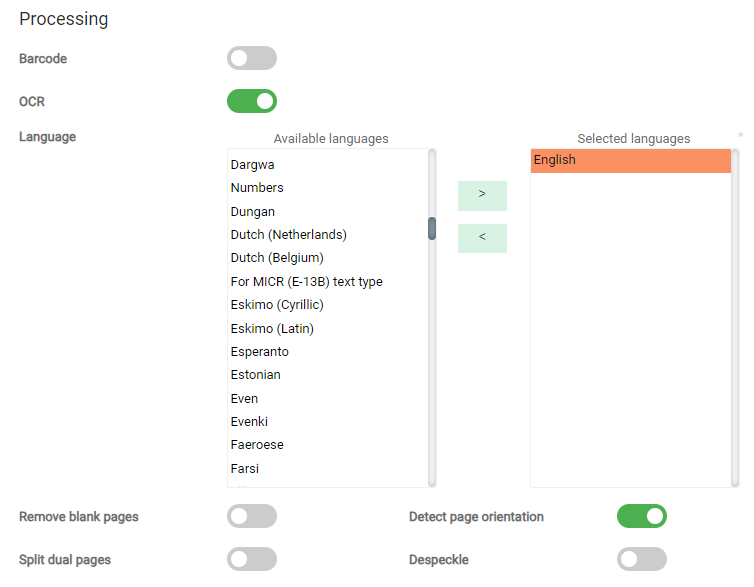The image size is (754, 587).
Task: Turn on the Despeckle toggle
Action: click(x=641, y=559)
